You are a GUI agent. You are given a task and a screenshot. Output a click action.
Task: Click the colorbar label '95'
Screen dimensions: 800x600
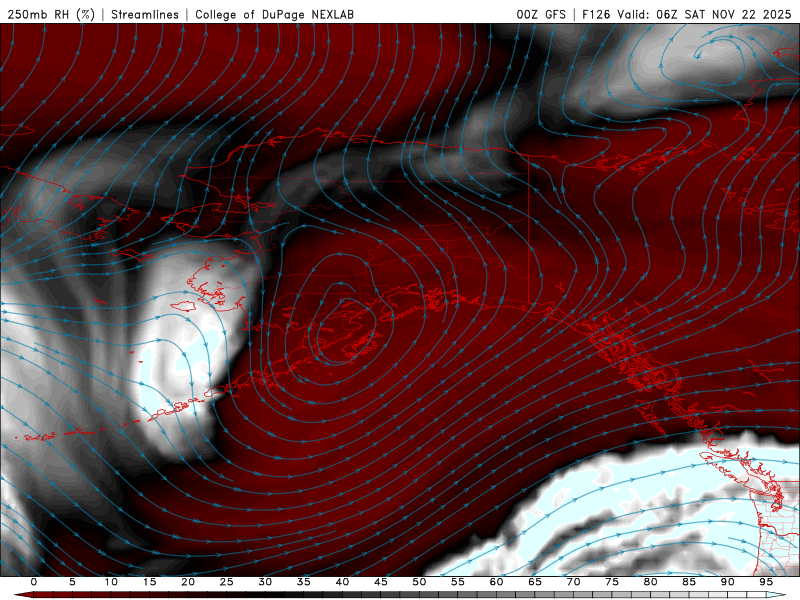pyautogui.click(x=766, y=582)
